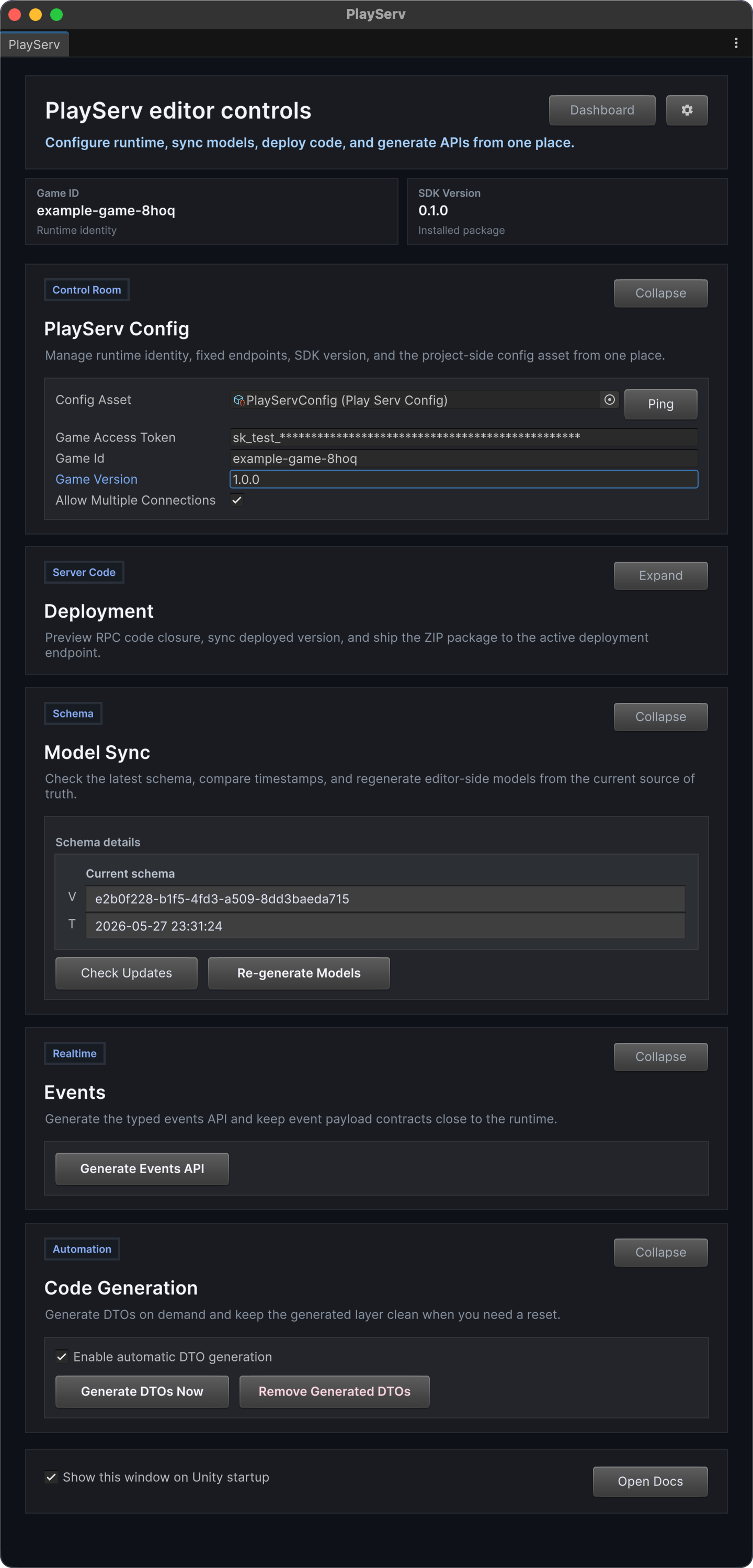Click the Automation badge
The width and height of the screenshot is (753, 1568).
[x=82, y=1249]
